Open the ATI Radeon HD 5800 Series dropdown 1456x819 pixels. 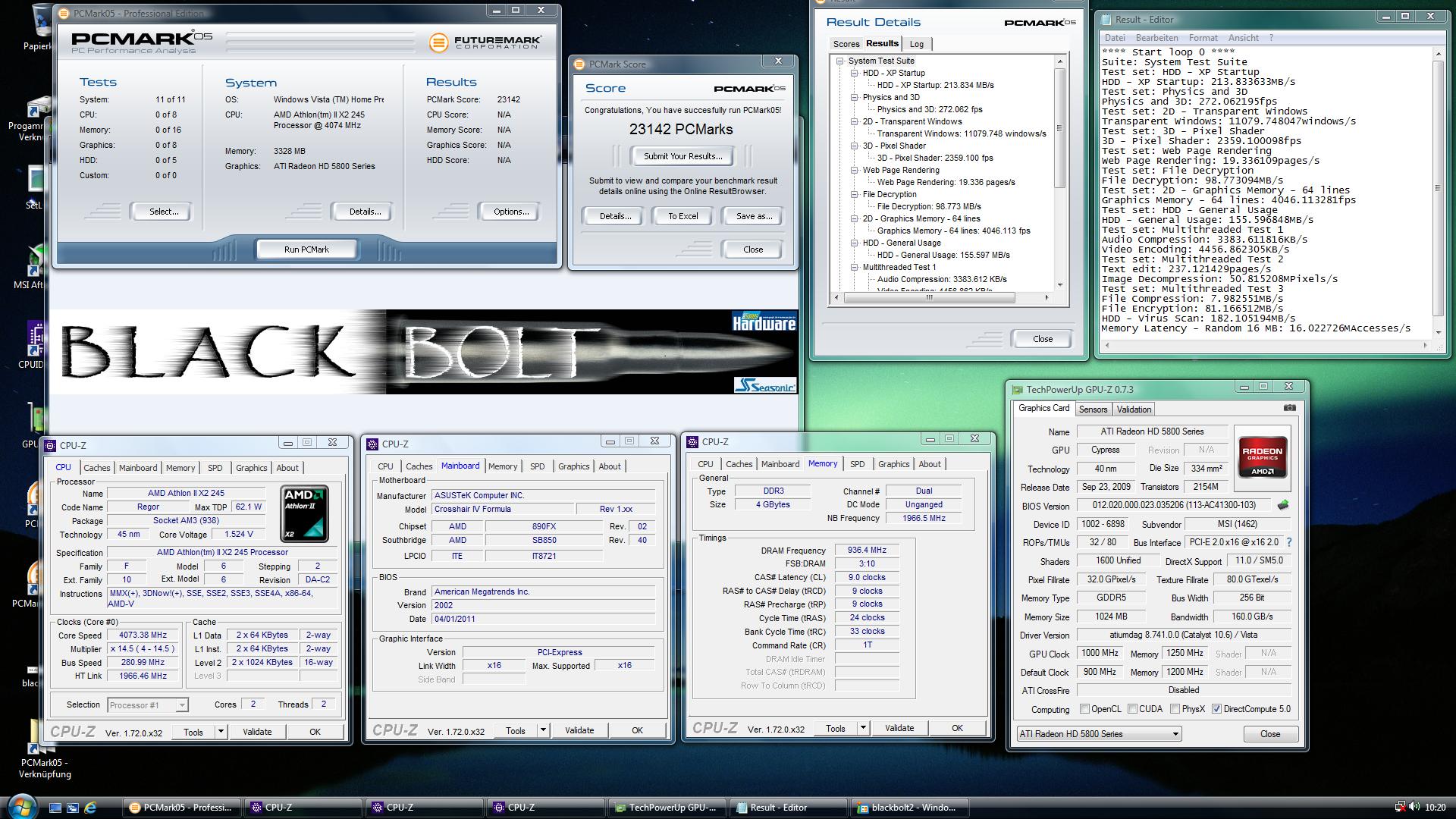[1099, 734]
